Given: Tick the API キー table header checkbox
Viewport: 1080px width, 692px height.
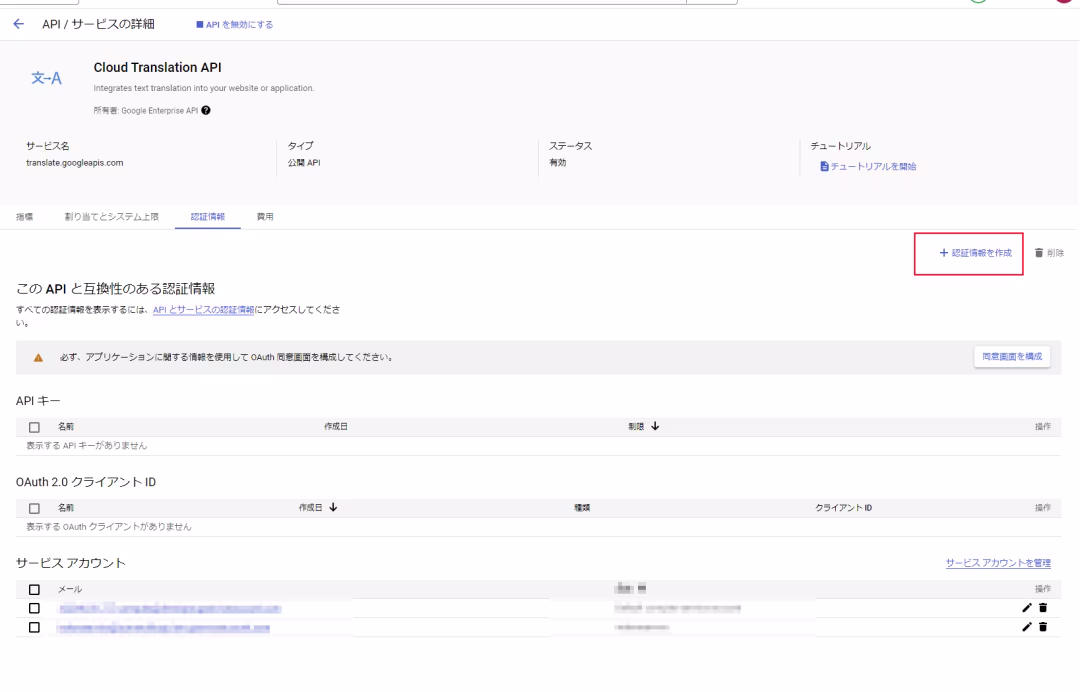Looking at the screenshot, I should click(x=34, y=428).
